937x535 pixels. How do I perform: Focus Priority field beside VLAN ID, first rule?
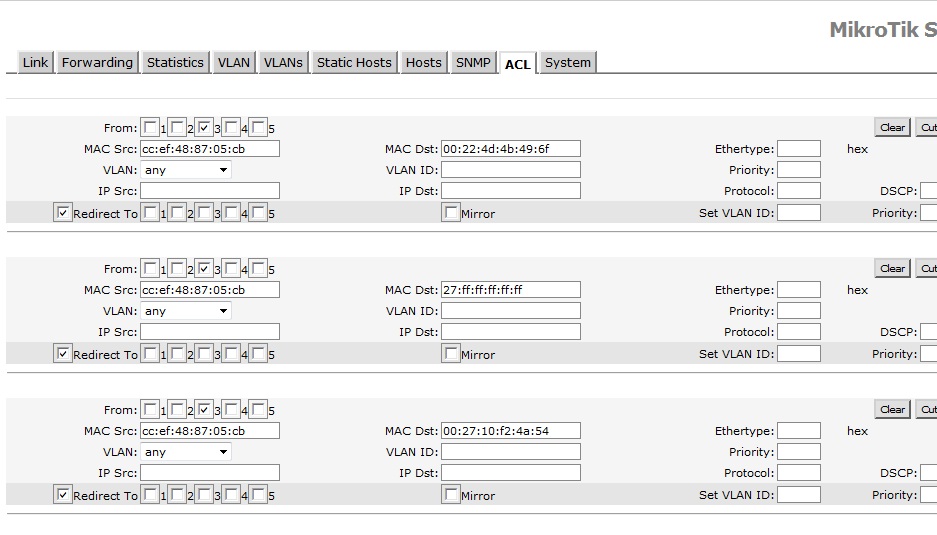[799, 170]
